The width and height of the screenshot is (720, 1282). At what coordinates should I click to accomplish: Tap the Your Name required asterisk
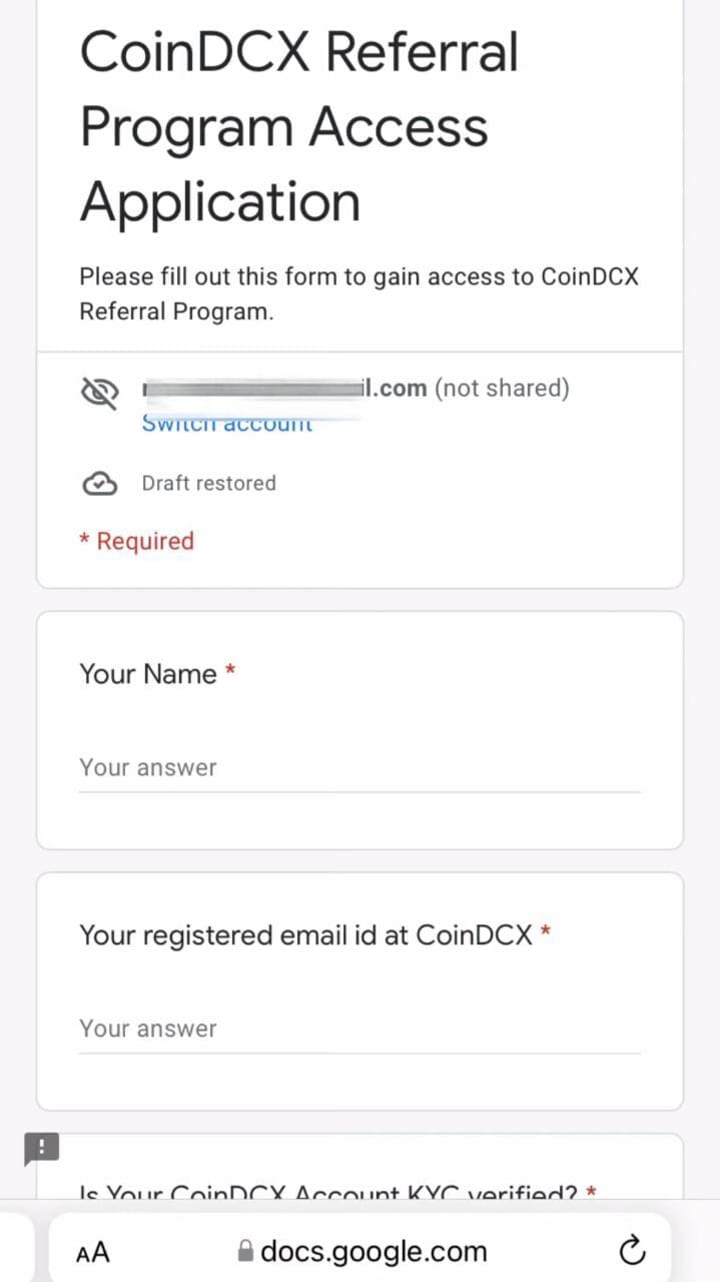pyautogui.click(x=230, y=673)
